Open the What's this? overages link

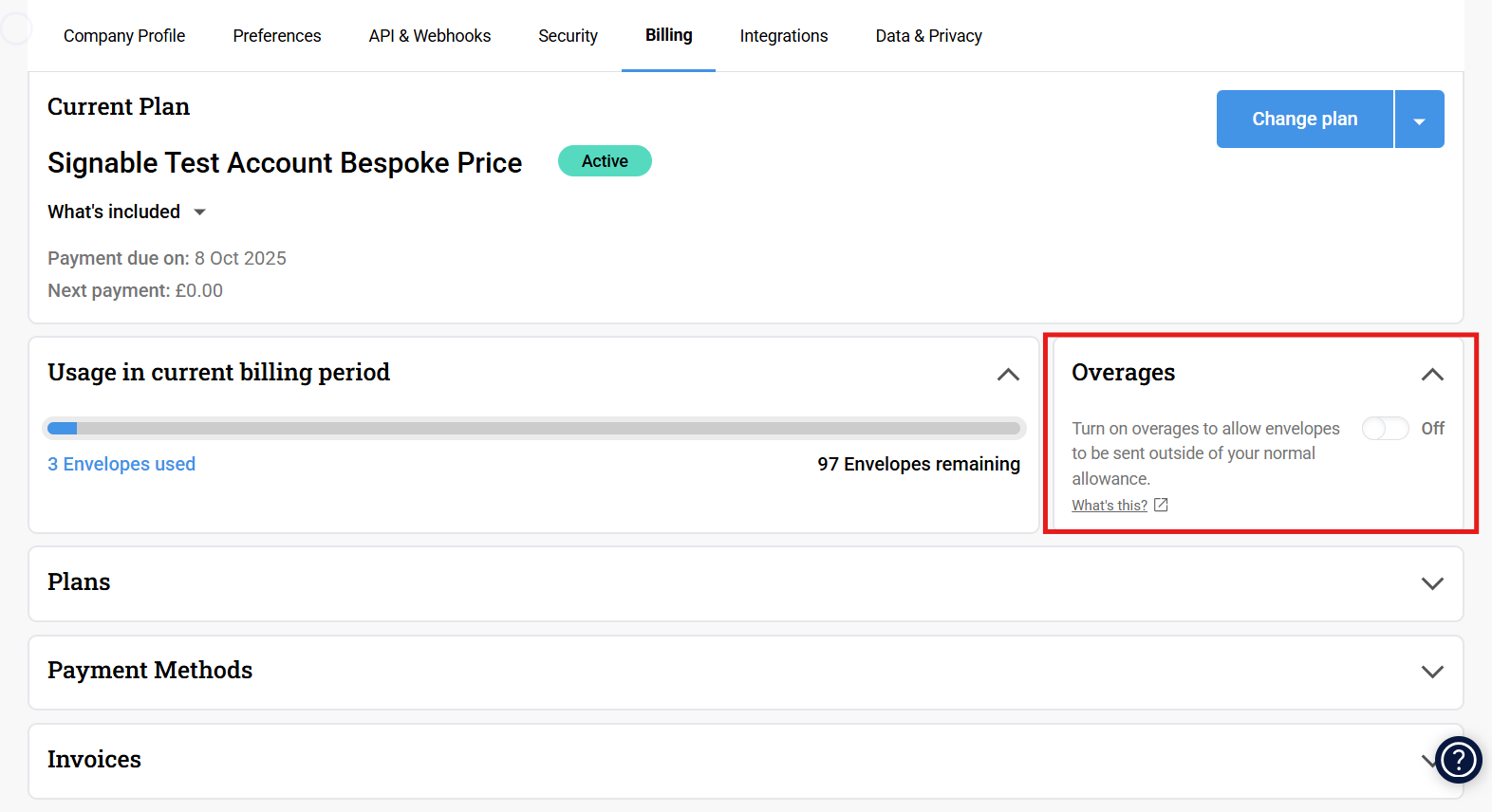click(1110, 506)
